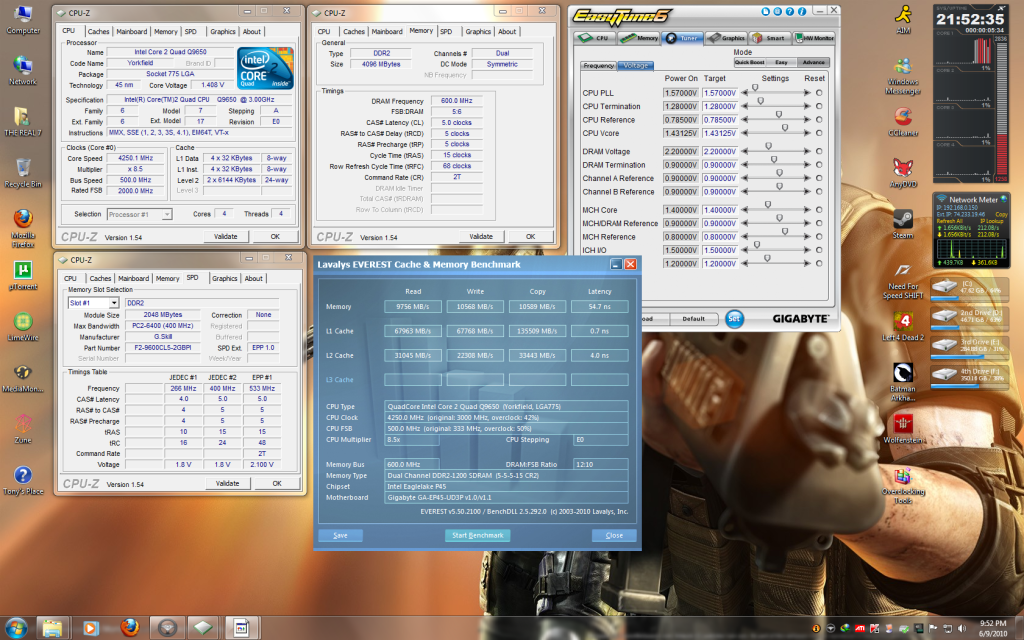
Task: Open Windows Explorer from the taskbar
Action: tap(53, 628)
